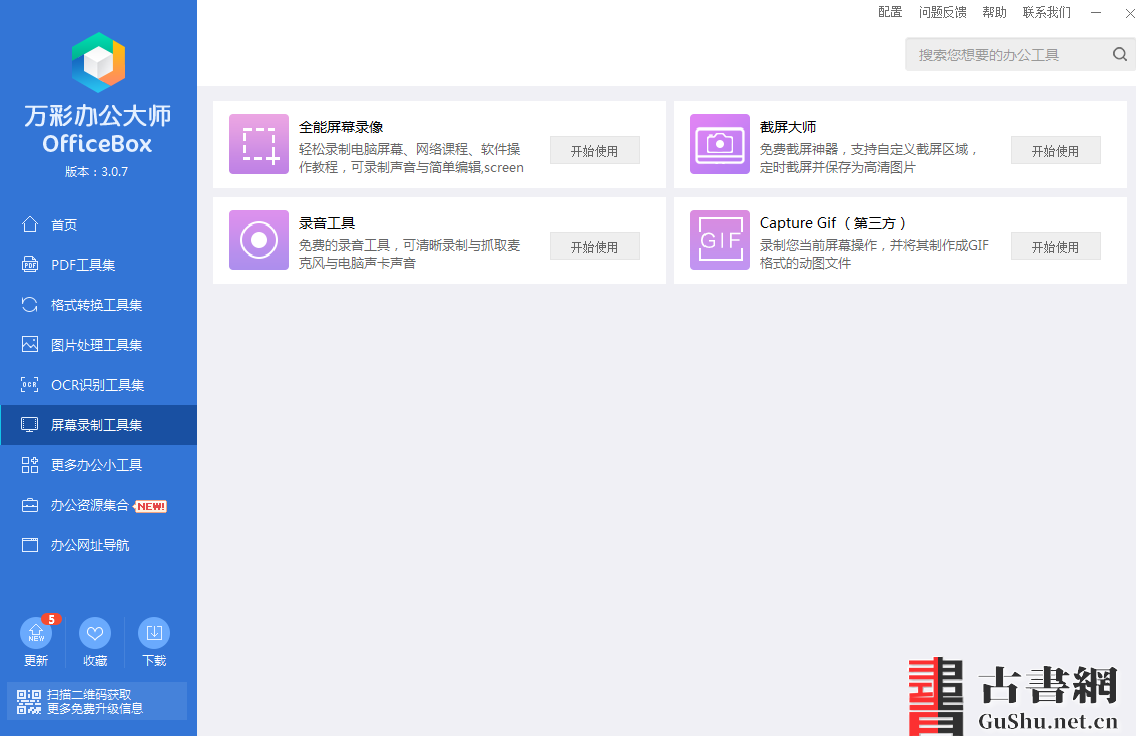Start using 录音工具
The image size is (1136, 736).
coord(594,246)
